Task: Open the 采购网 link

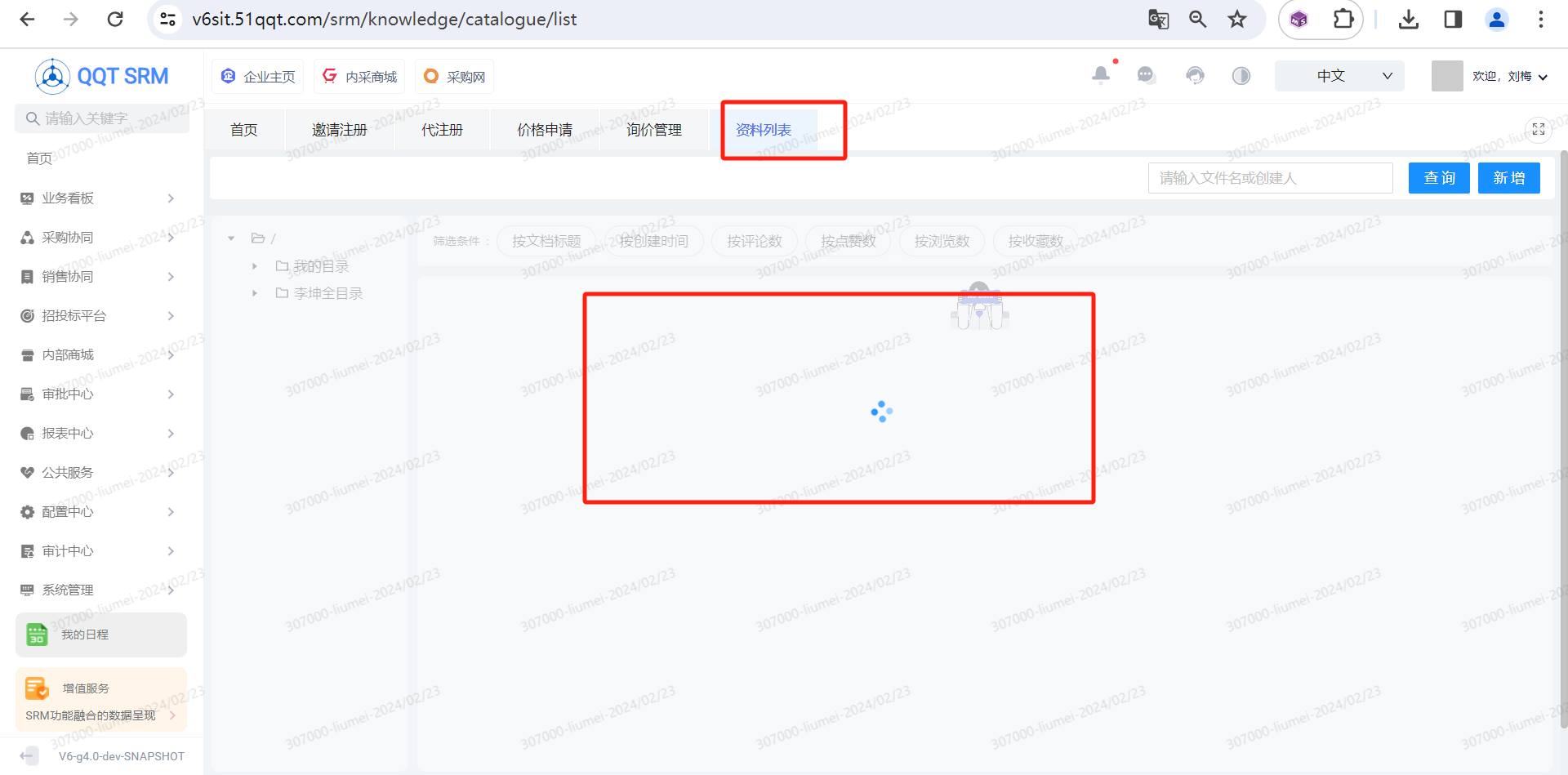Action: [x=455, y=77]
